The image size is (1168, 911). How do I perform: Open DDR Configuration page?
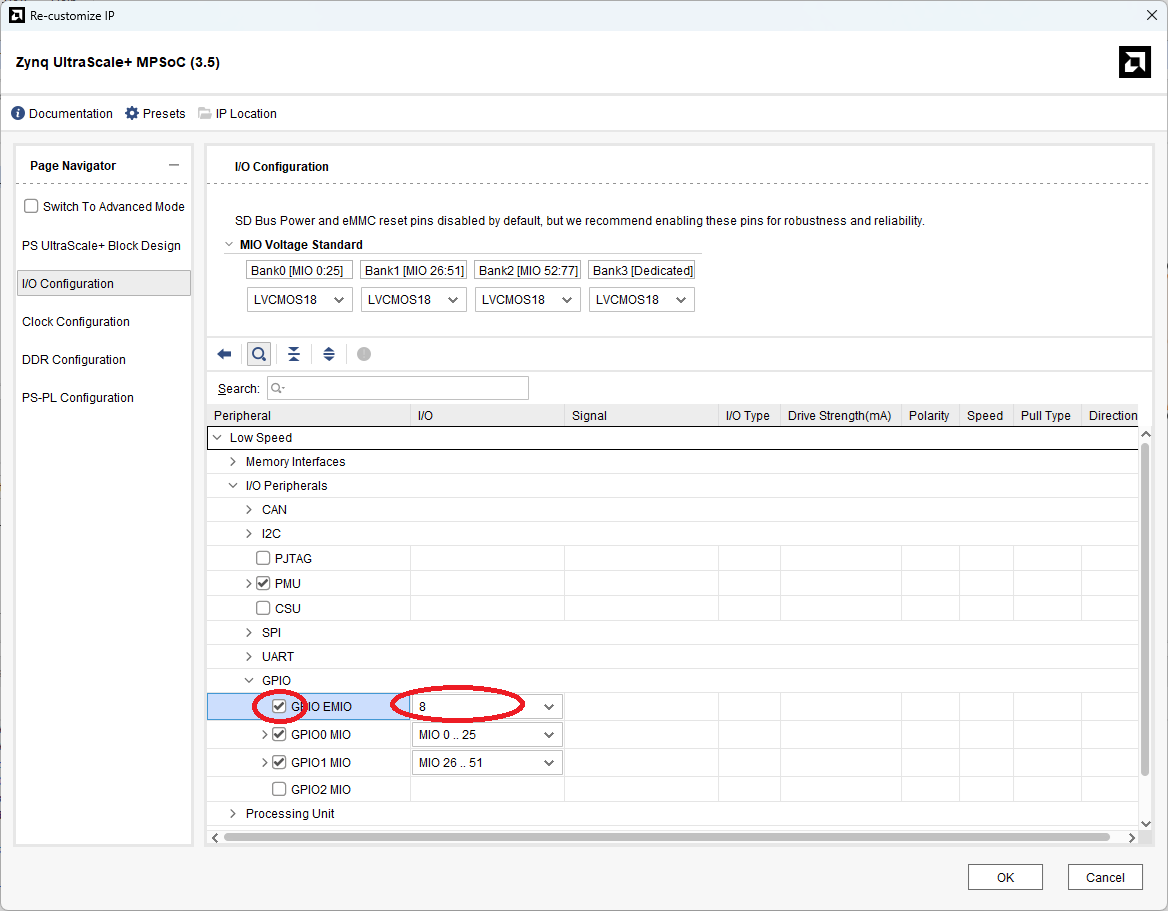[x=74, y=359]
